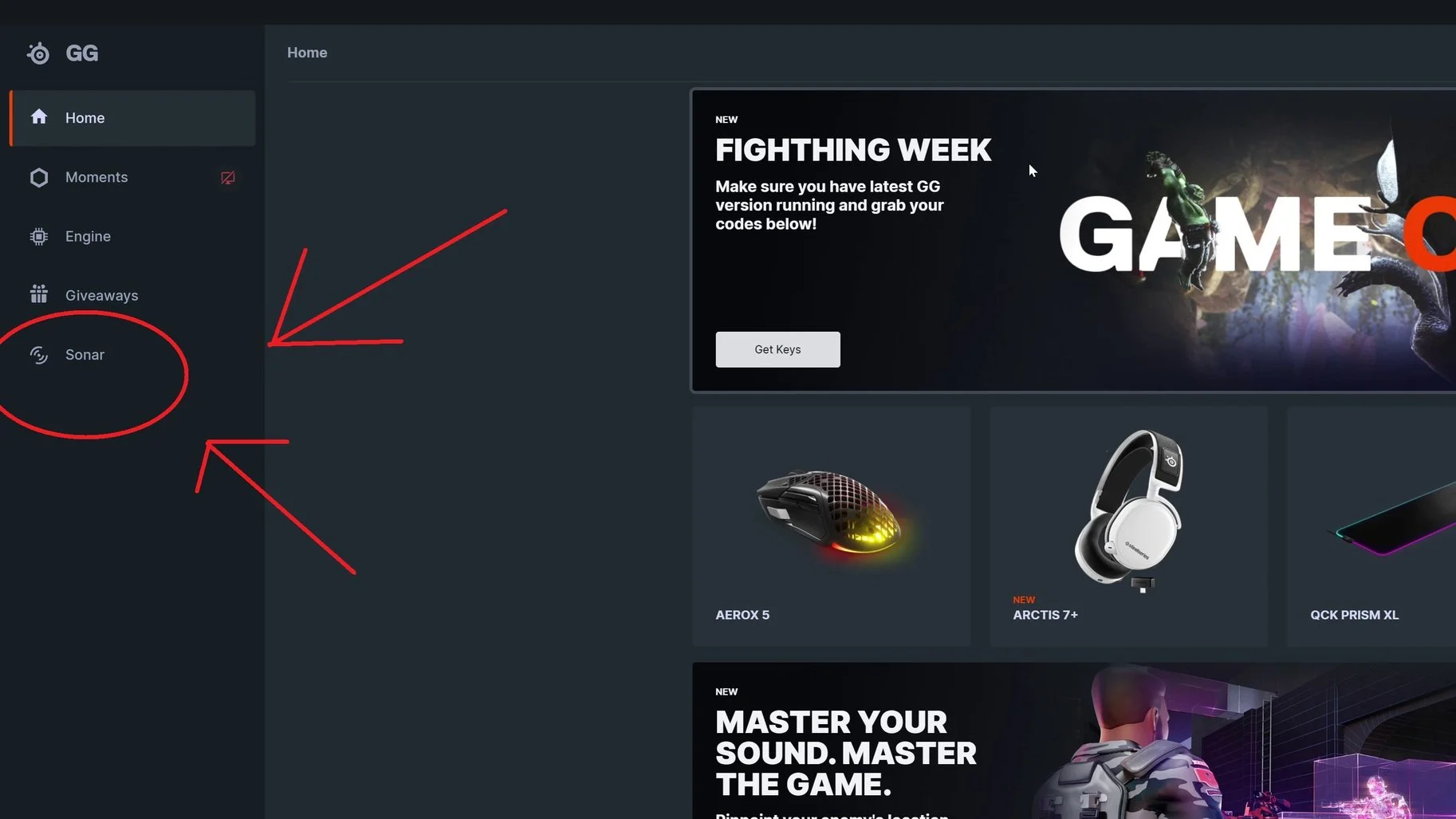Open the Aerox 5 mouse product card
The height and width of the screenshot is (819, 1456).
[831, 526]
